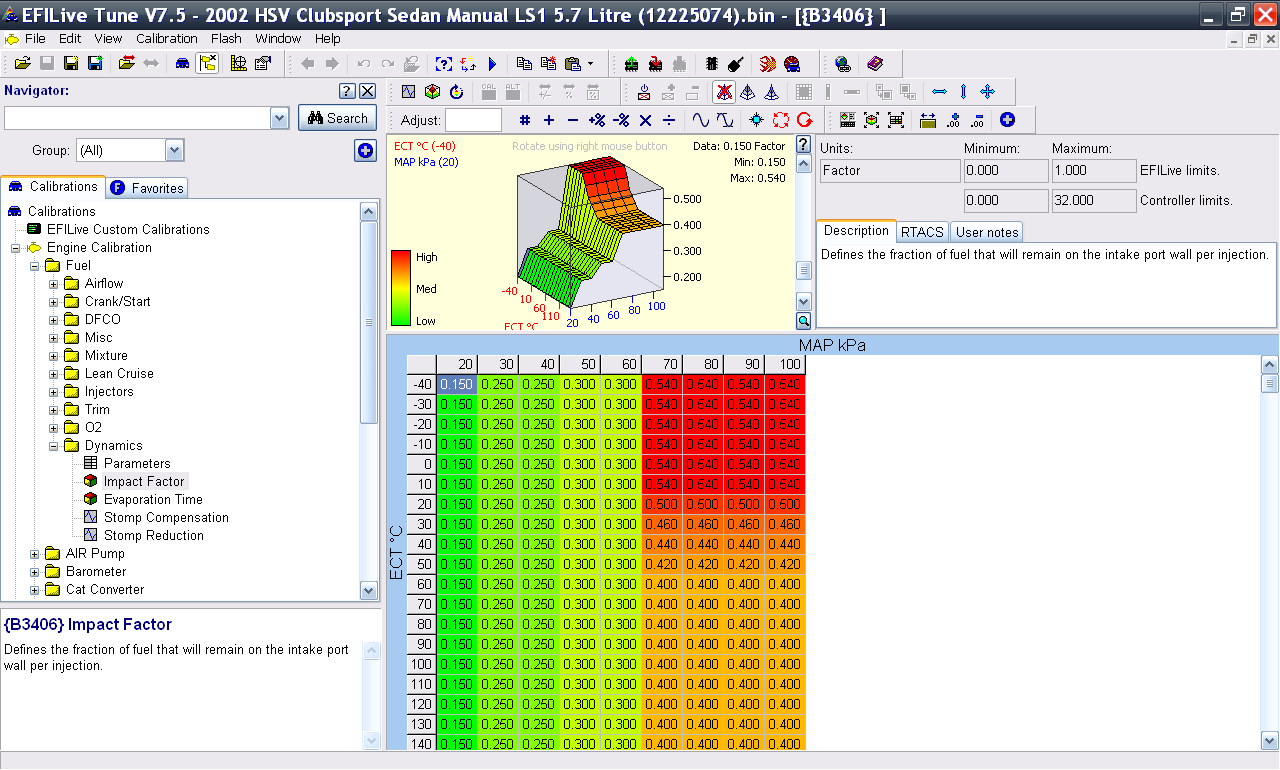
Task: Switch to the RTACS tab
Action: click(922, 232)
